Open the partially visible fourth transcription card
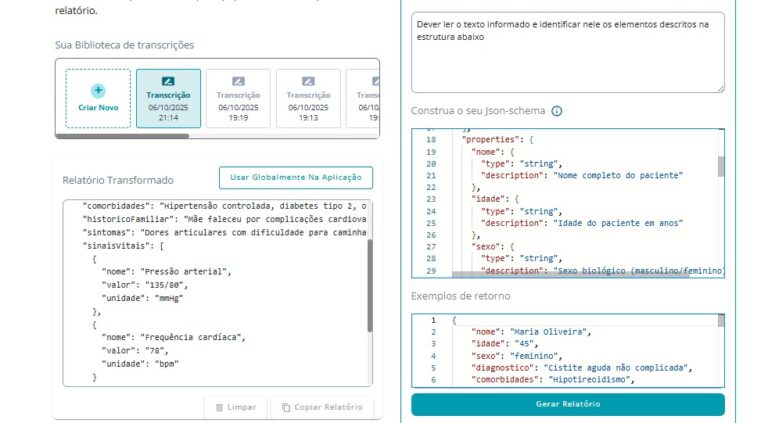This screenshot has width=768, height=423. tap(369, 98)
